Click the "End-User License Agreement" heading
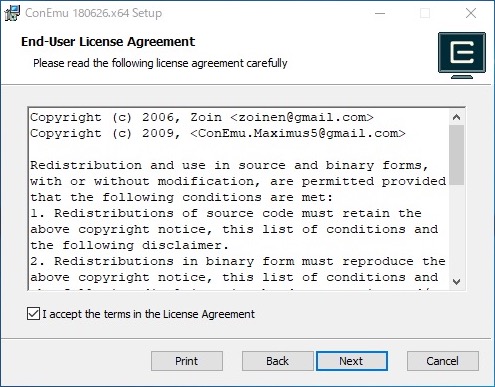This screenshot has width=495, height=387. (x=108, y=42)
